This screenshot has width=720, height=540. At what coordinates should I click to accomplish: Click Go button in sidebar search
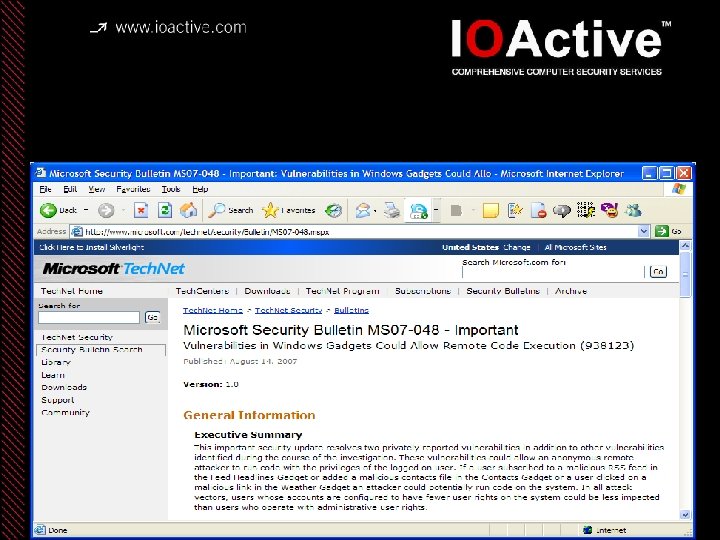tap(152, 317)
